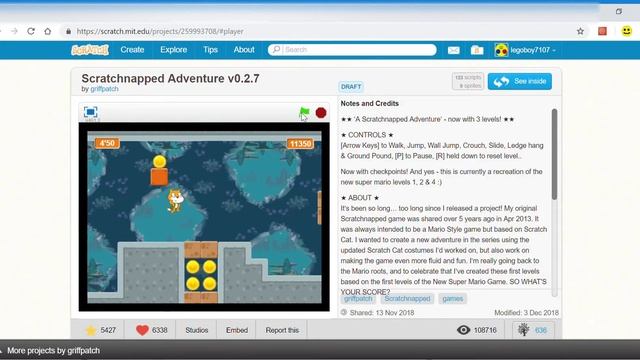Click the search magnifier icon
The width and height of the screenshot is (640, 360).
pyautogui.click(x=276, y=49)
